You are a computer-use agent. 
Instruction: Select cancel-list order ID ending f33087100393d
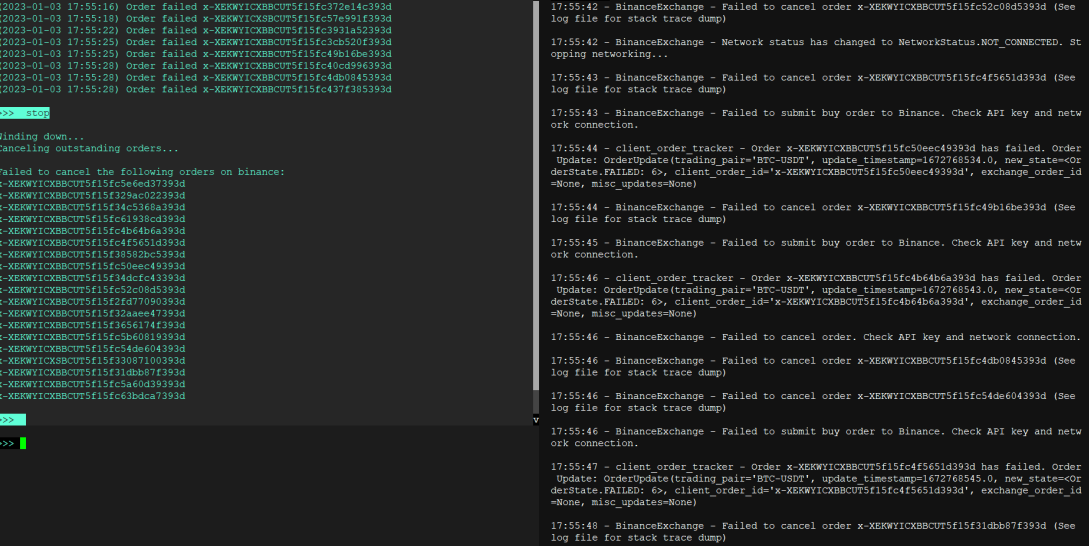(x=92, y=361)
